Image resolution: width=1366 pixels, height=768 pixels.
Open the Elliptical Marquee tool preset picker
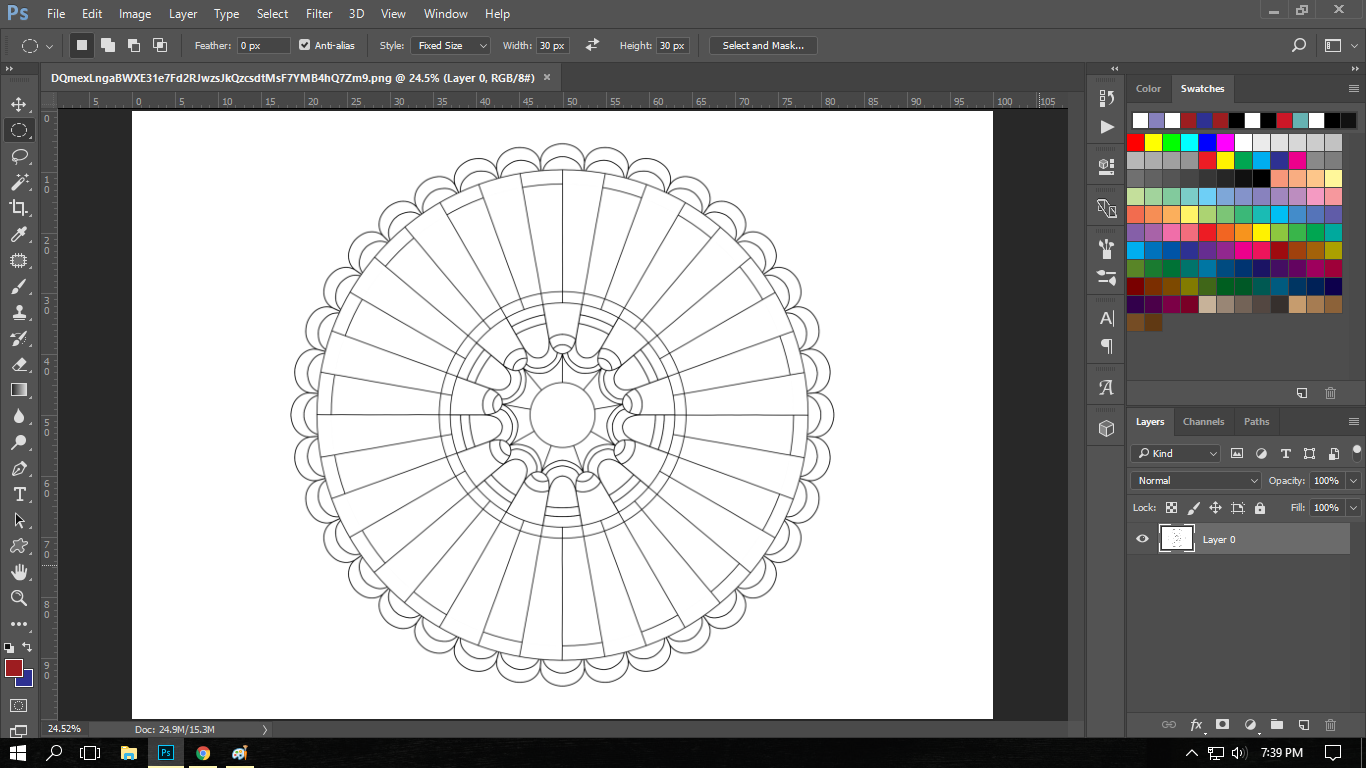point(37,45)
